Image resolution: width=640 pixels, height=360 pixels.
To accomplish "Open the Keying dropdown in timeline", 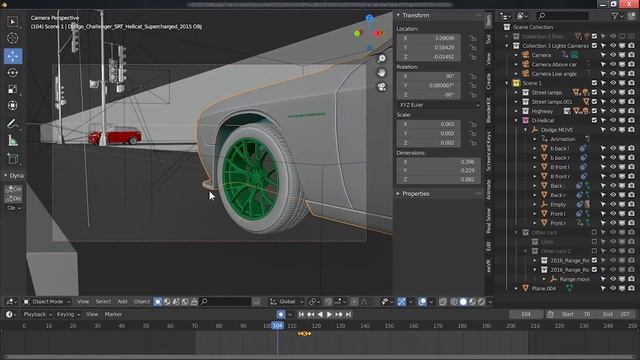I will pyautogui.click(x=68, y=315).
